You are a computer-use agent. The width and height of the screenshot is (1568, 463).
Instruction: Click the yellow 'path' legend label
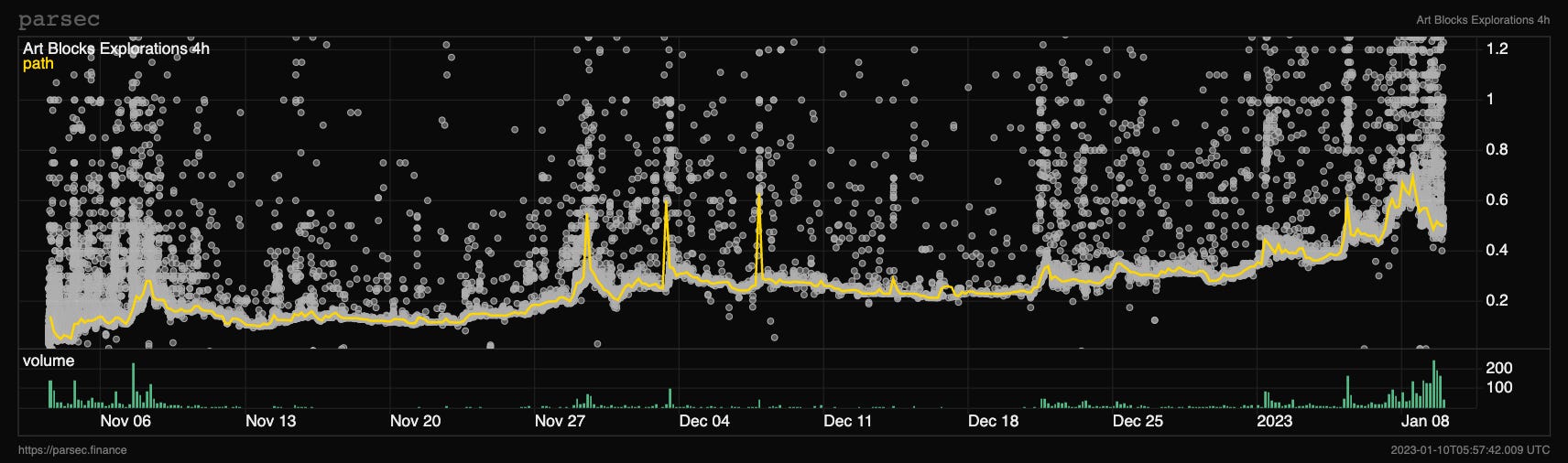(38, 64)
